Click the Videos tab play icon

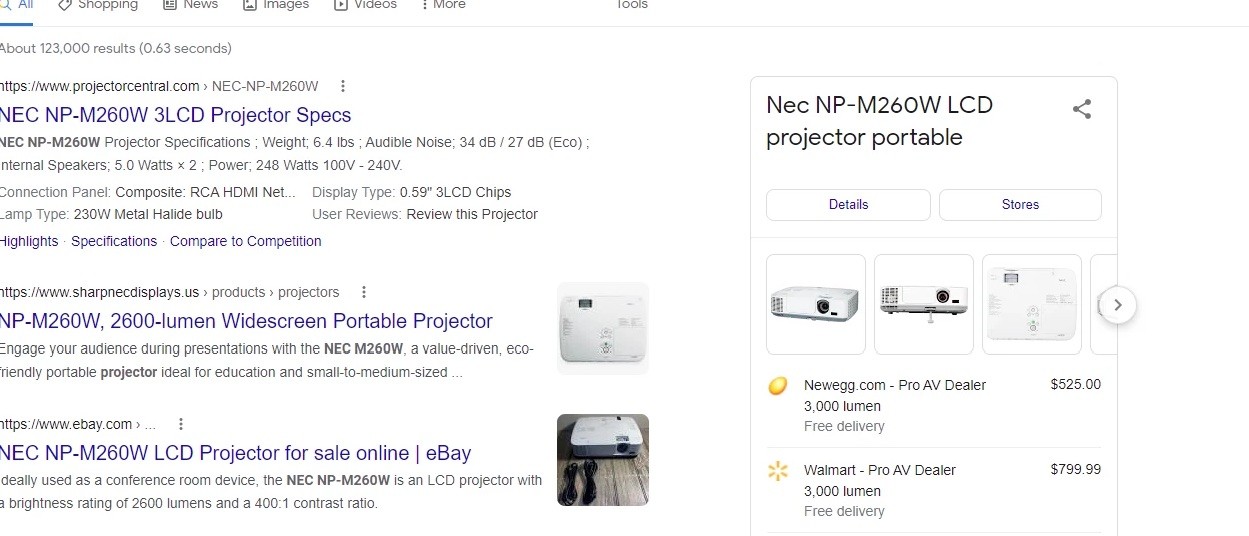(x=341, y=5)
